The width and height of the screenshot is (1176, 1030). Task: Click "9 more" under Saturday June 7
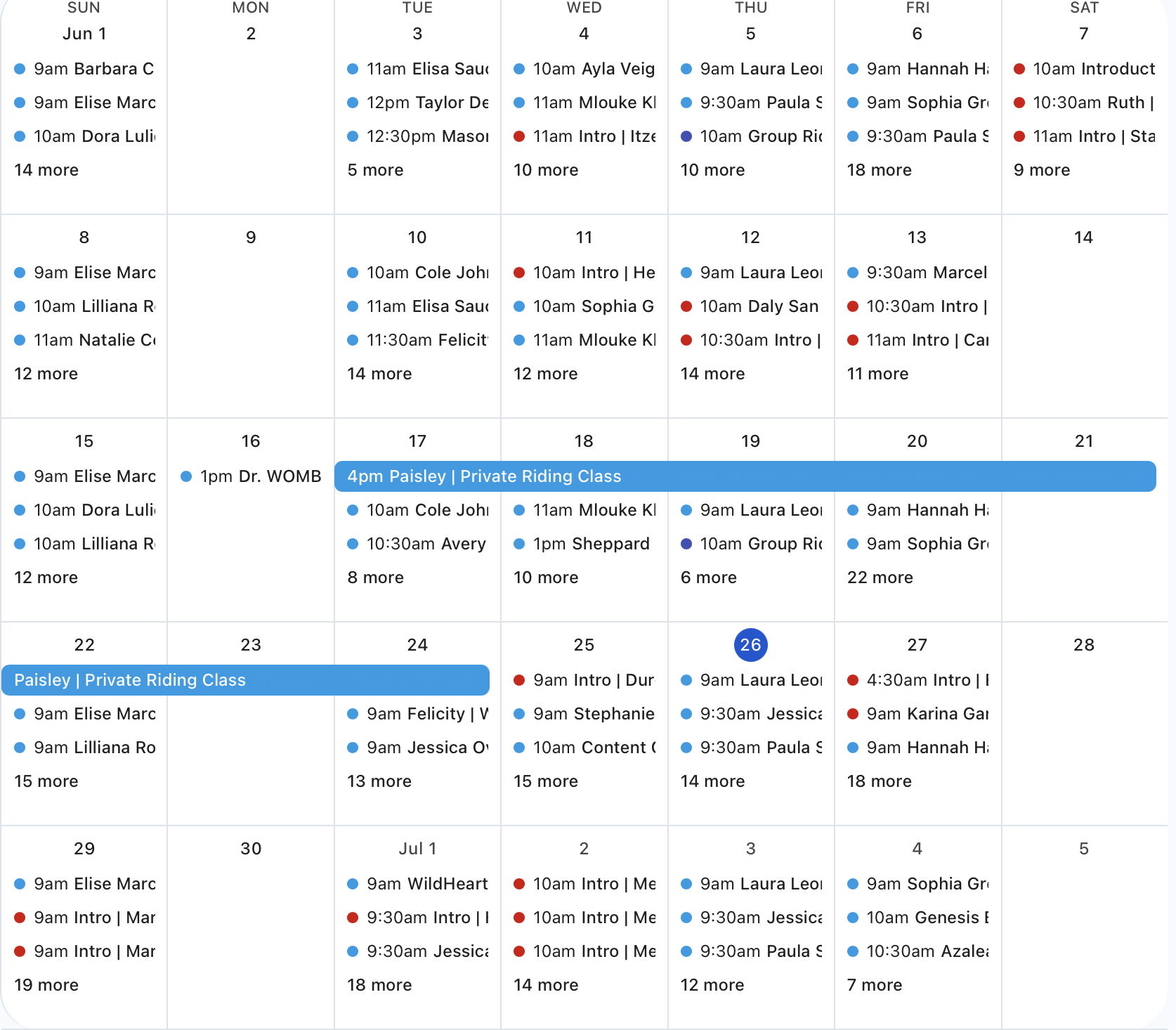point(1041,170)
